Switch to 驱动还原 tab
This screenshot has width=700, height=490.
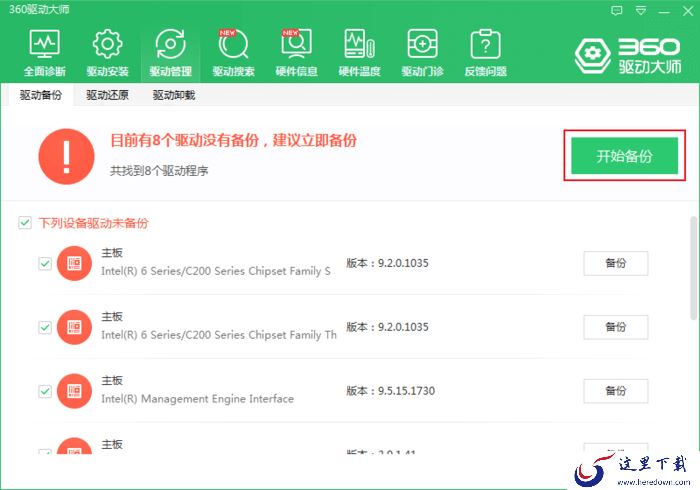[107, 95]
